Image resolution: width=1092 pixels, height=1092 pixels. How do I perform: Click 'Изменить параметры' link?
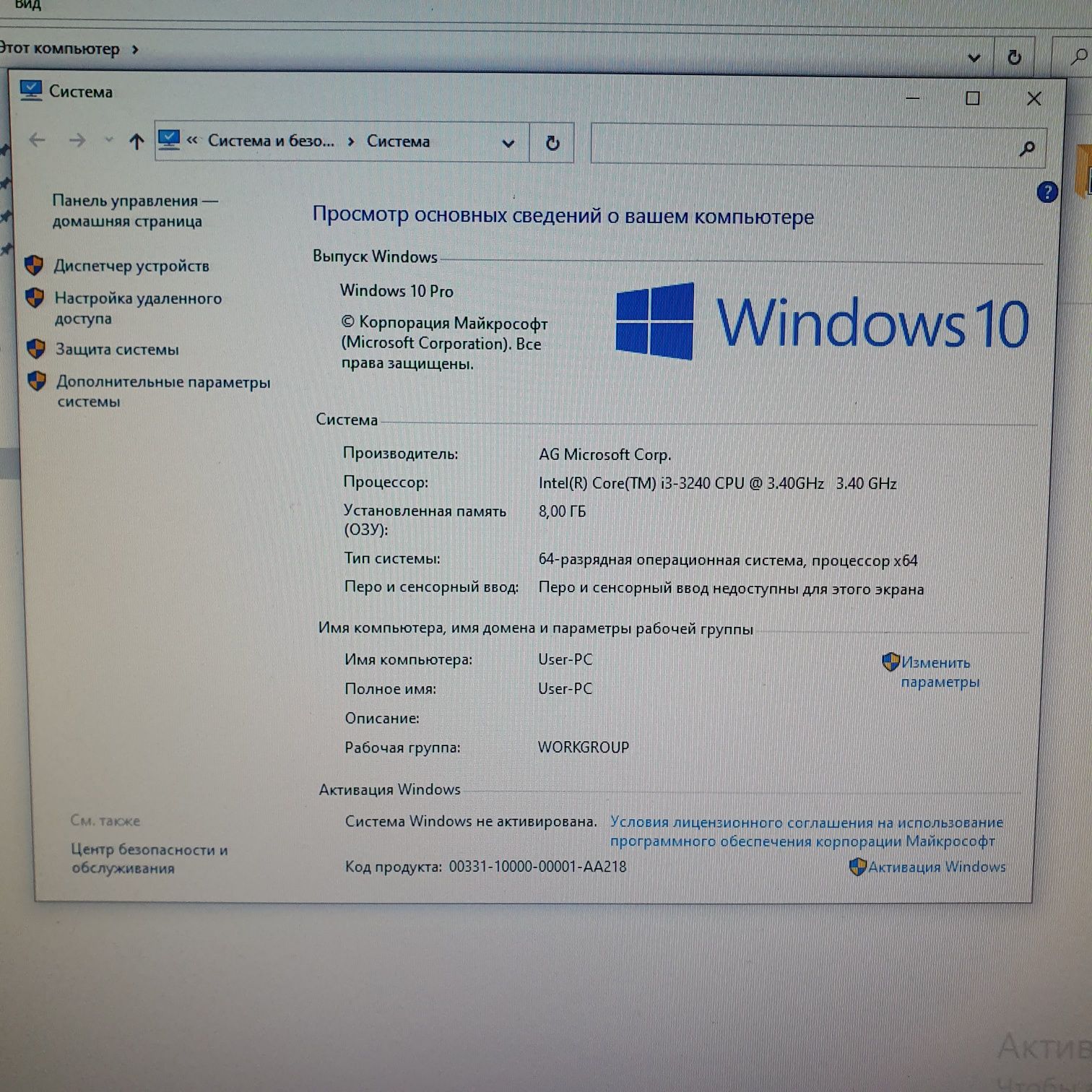pyautogui.click(x=940, y=672)
